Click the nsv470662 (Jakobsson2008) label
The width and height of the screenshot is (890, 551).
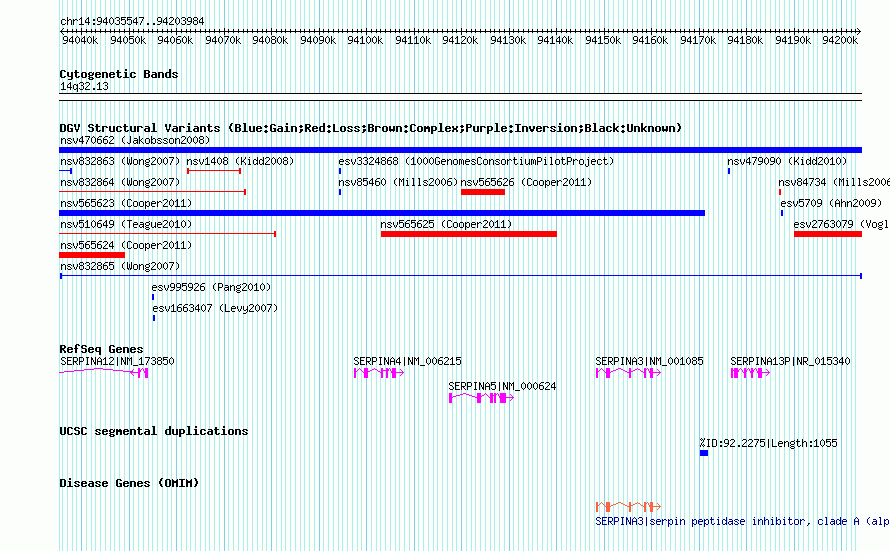(x=135, y=140)
